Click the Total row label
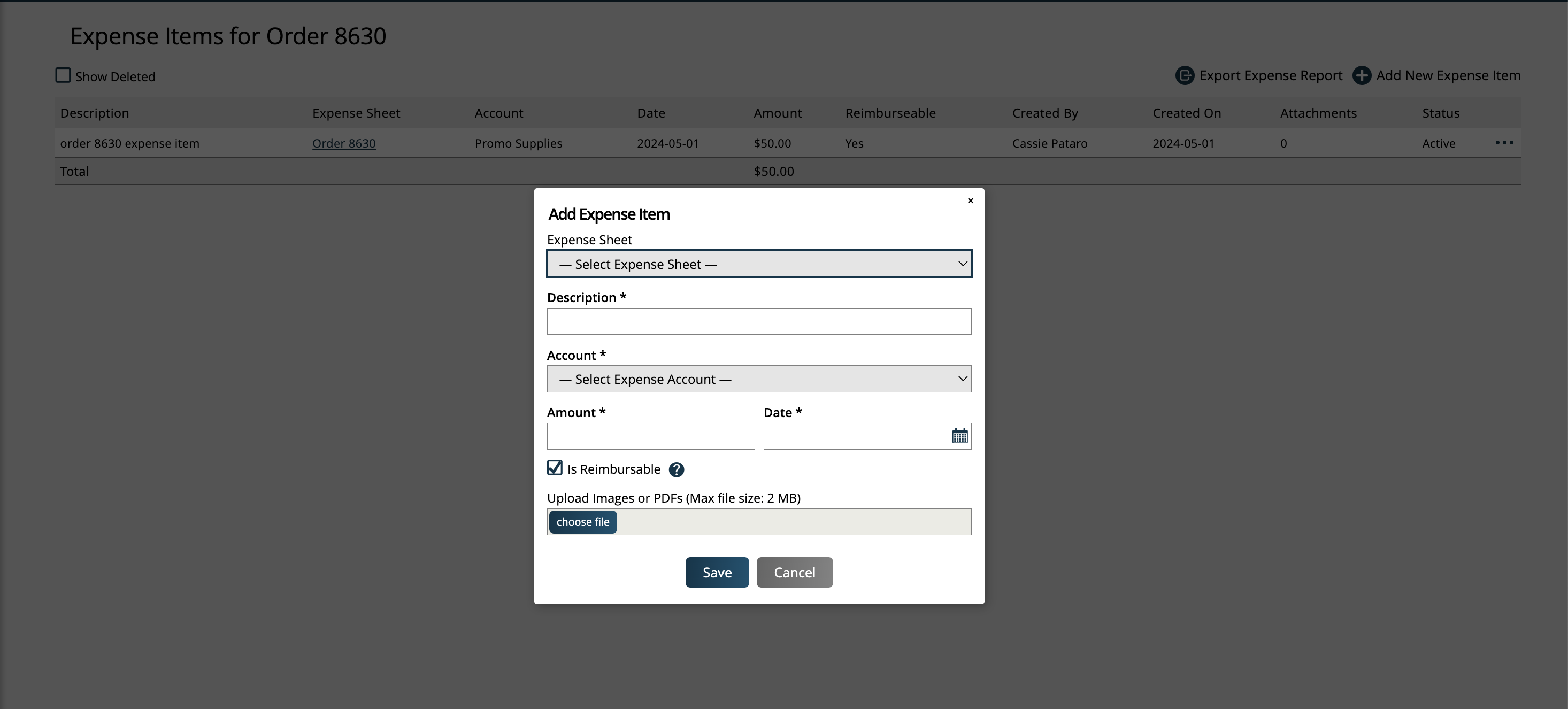 point(74,171)
